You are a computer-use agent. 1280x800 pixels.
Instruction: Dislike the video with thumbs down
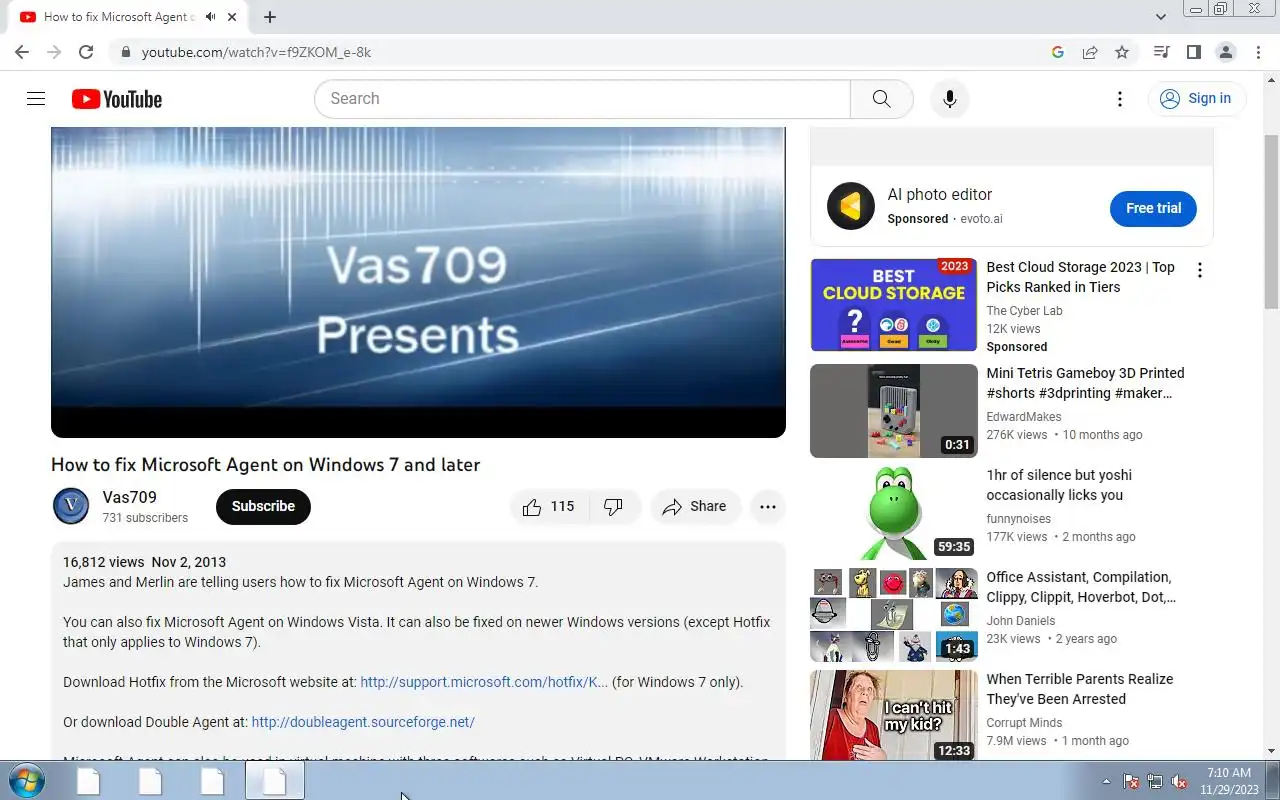(614, 506)
